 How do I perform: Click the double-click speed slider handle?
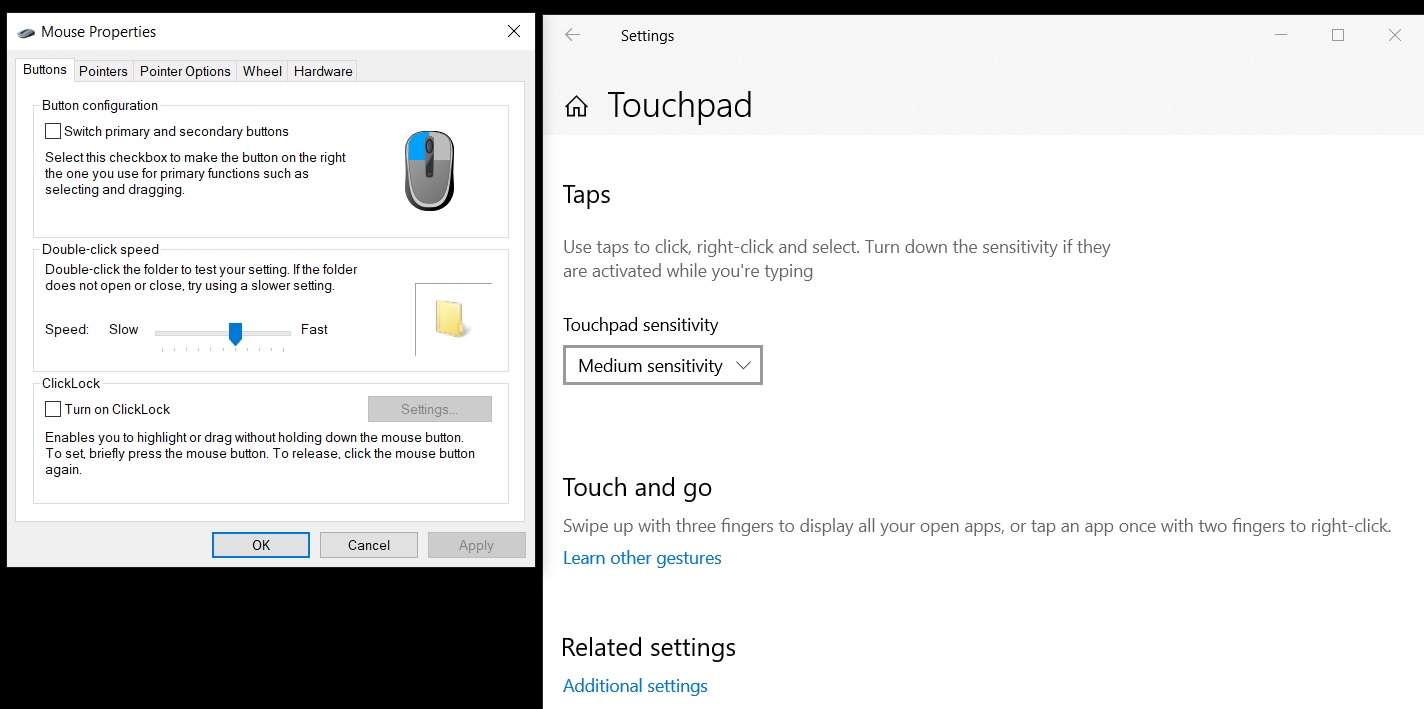(x=235, y=333)
